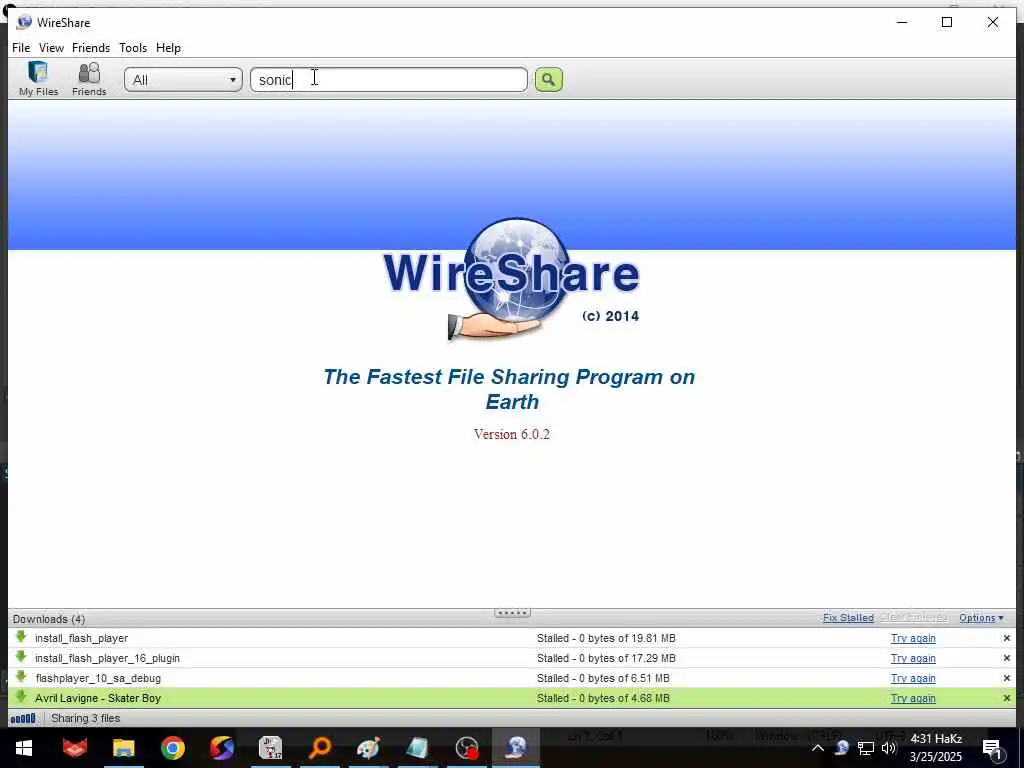Click Try again for install_flash_player_16_plugin
1024x768 pixels.
pyautogui.click(x=913, y=658)
